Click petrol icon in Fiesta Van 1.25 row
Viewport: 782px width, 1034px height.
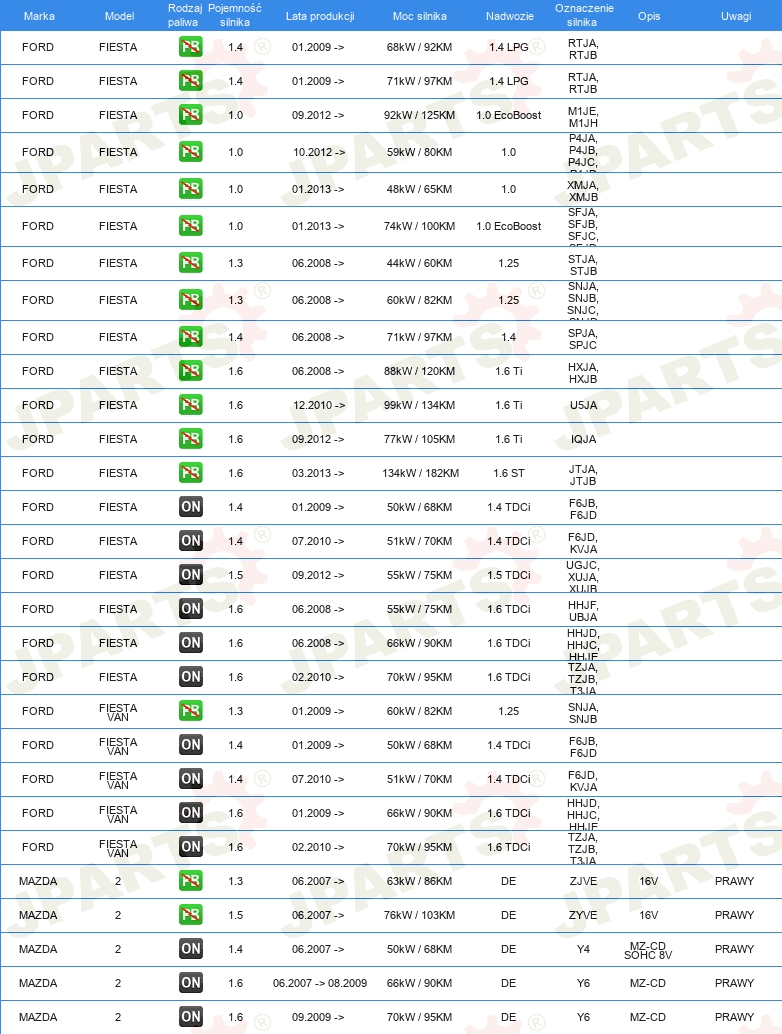[x=191, y=711]
